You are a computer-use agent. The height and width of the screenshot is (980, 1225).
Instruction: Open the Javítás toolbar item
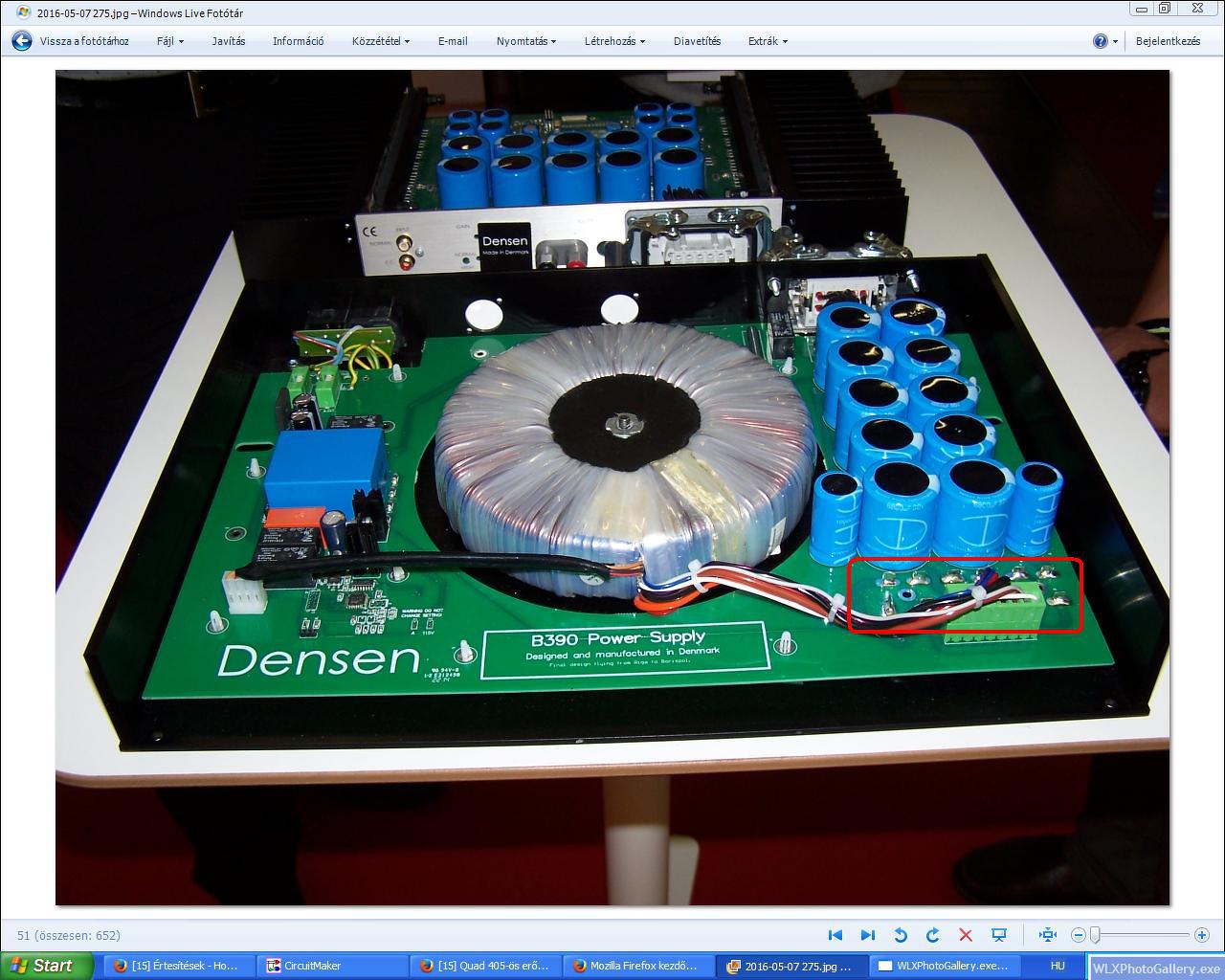[229, 41]
